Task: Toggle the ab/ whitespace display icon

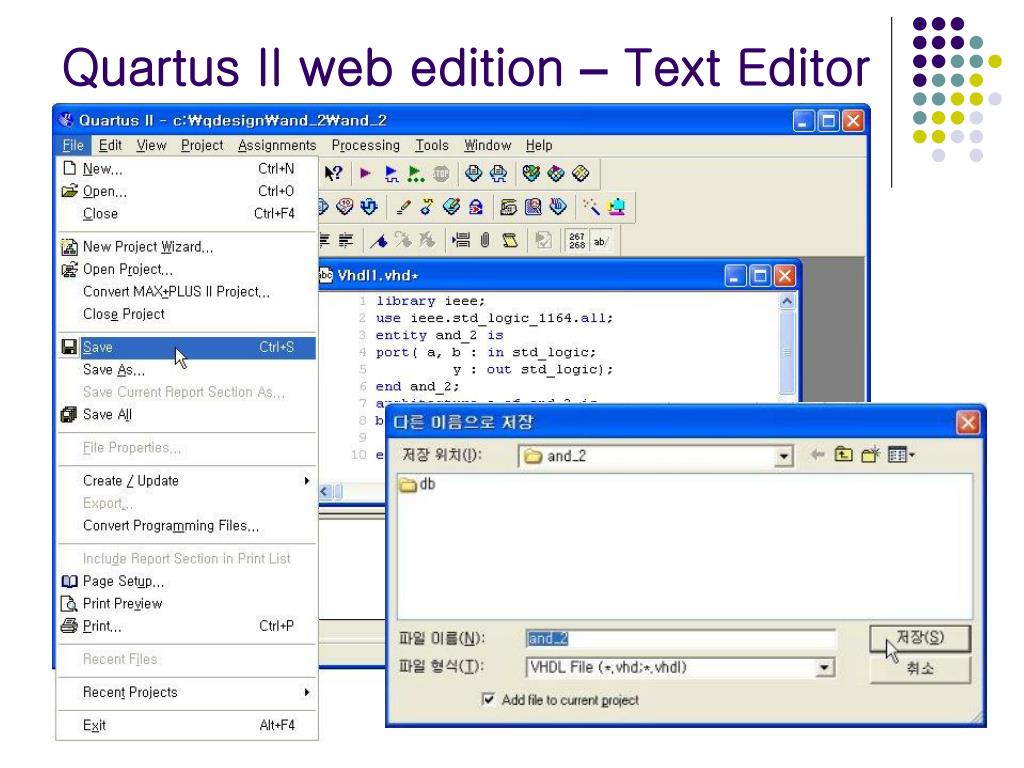Action: pyautogui.click(x=601, y=241)
